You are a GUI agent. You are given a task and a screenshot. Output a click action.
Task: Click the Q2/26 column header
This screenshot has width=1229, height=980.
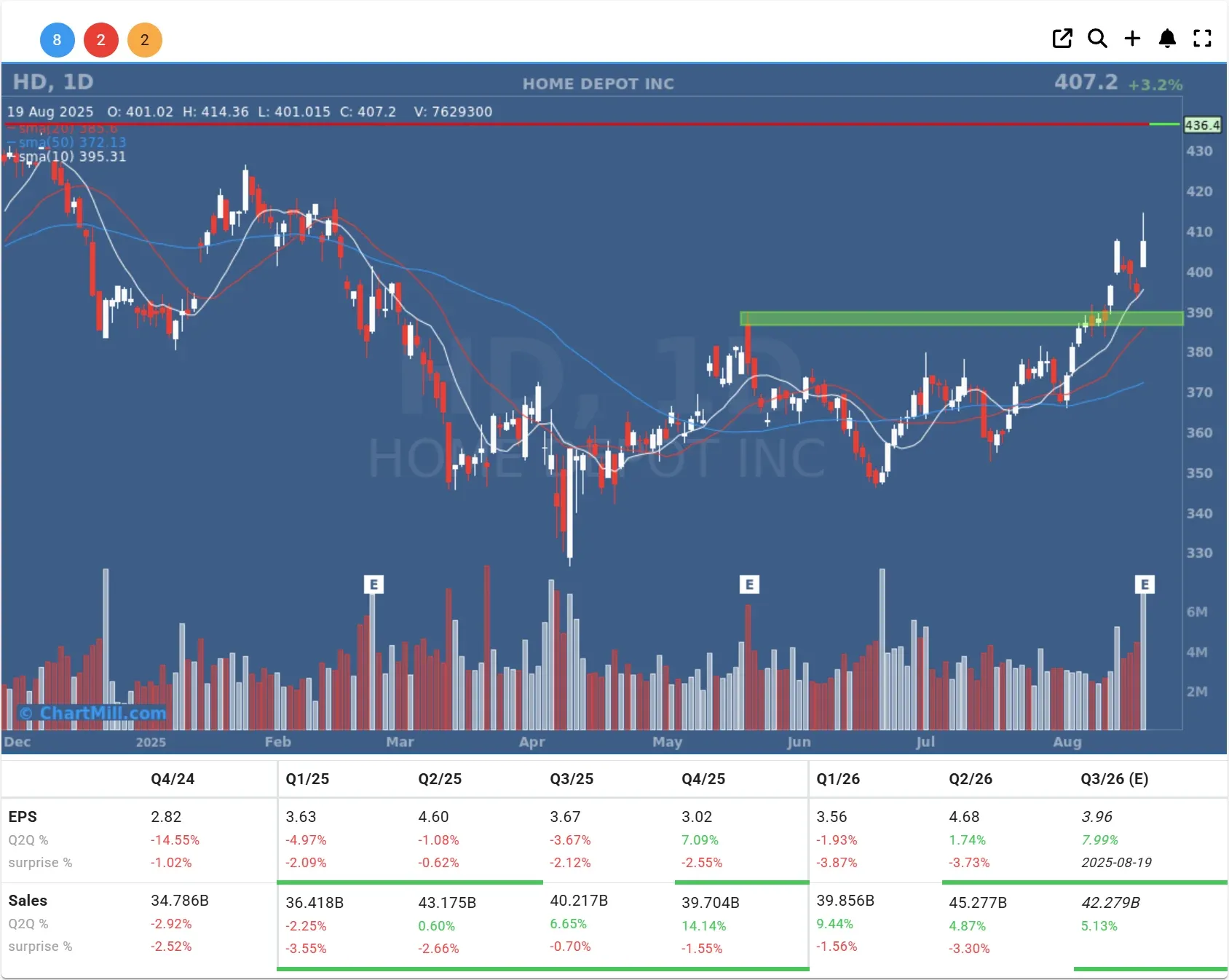[x=971, y=779]
